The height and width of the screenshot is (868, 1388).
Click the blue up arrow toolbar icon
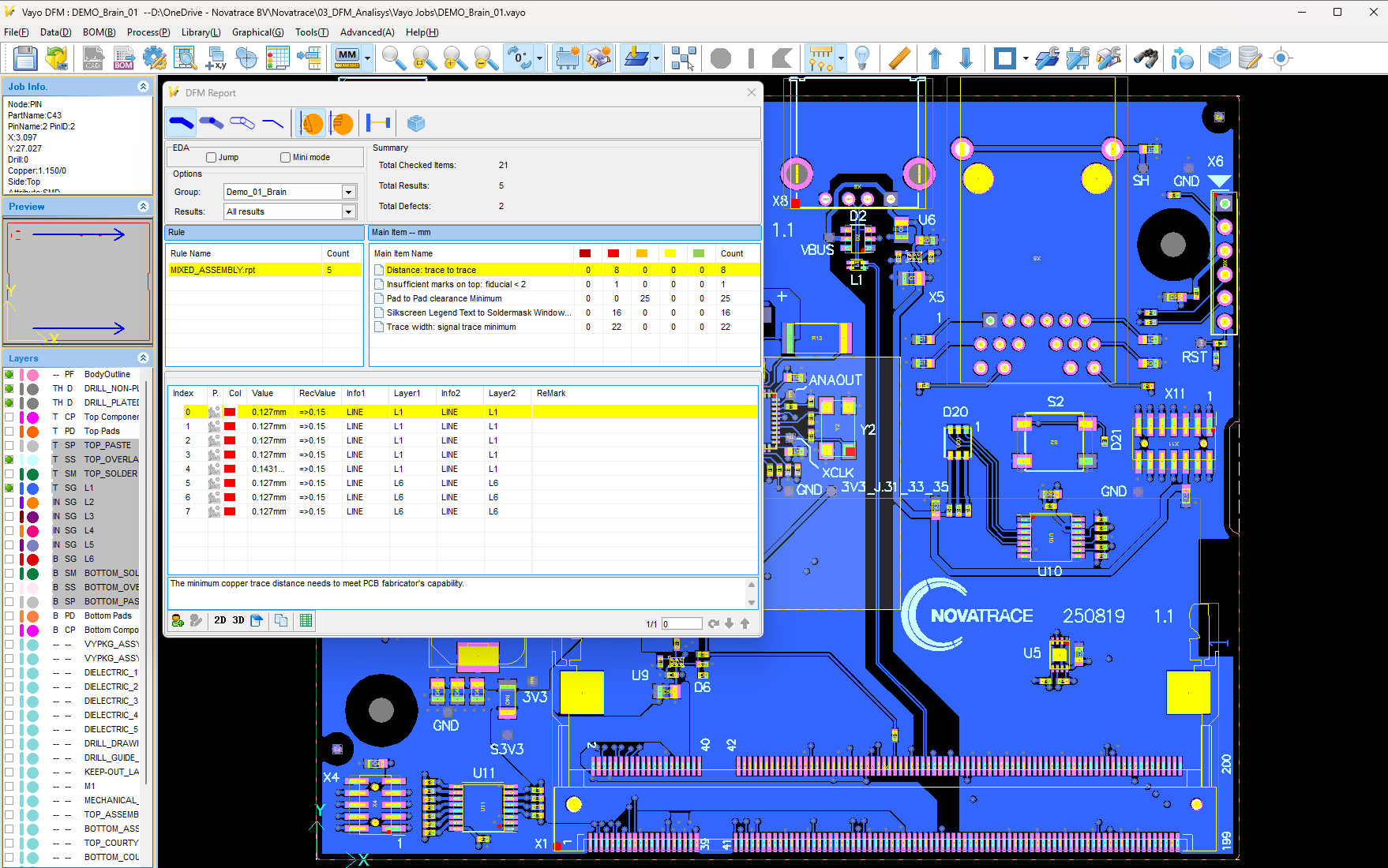tap(935, 58)
